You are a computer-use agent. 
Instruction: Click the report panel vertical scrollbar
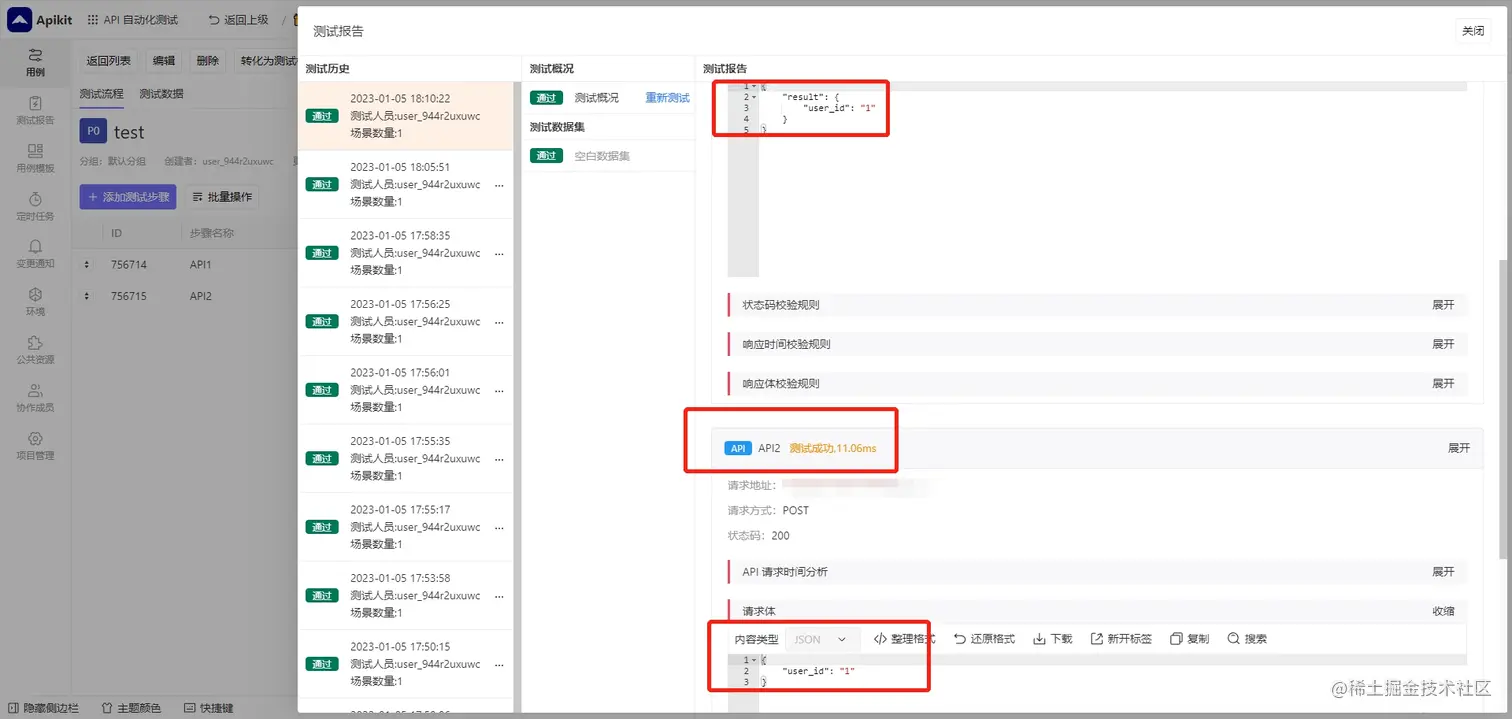click(x=1503, y=408)
